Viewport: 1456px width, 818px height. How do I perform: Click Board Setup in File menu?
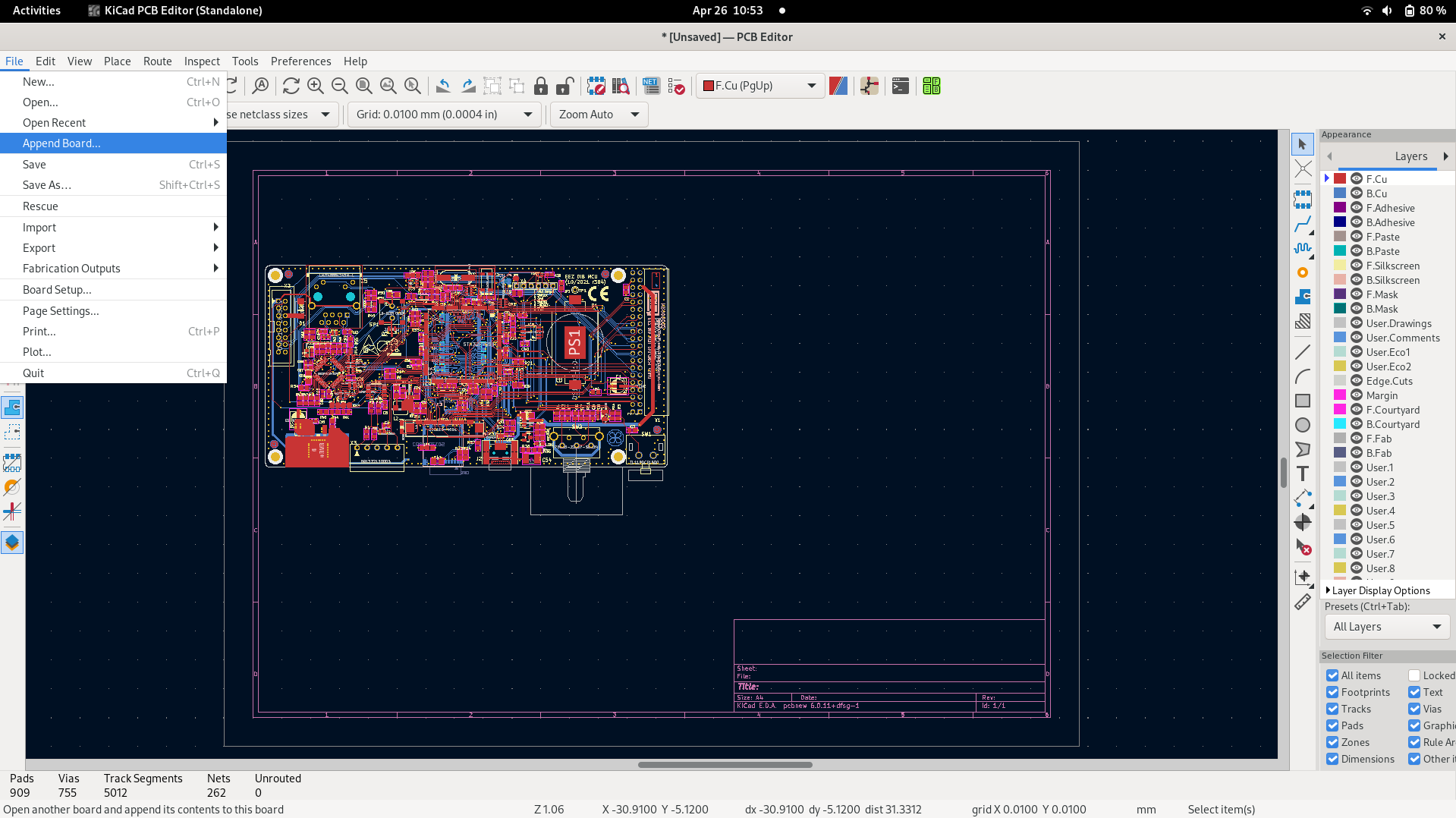click(57, 290)
